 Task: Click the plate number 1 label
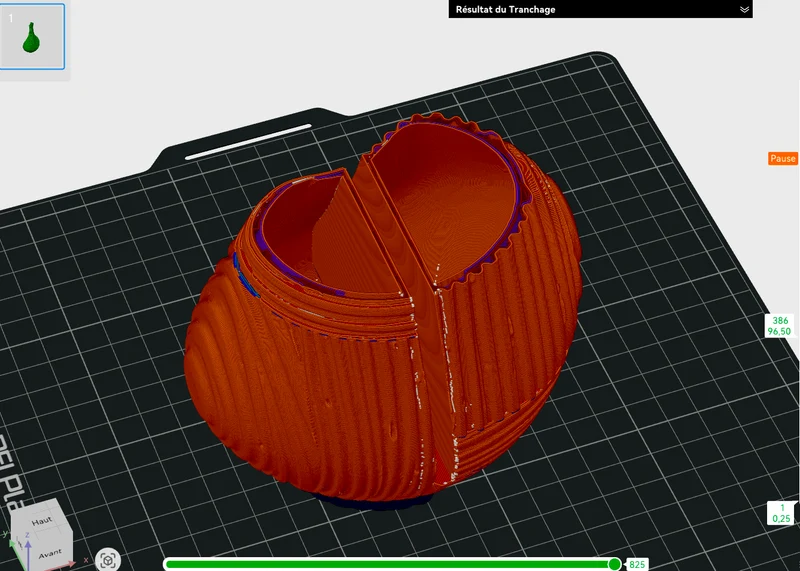[x=11, y=18]
